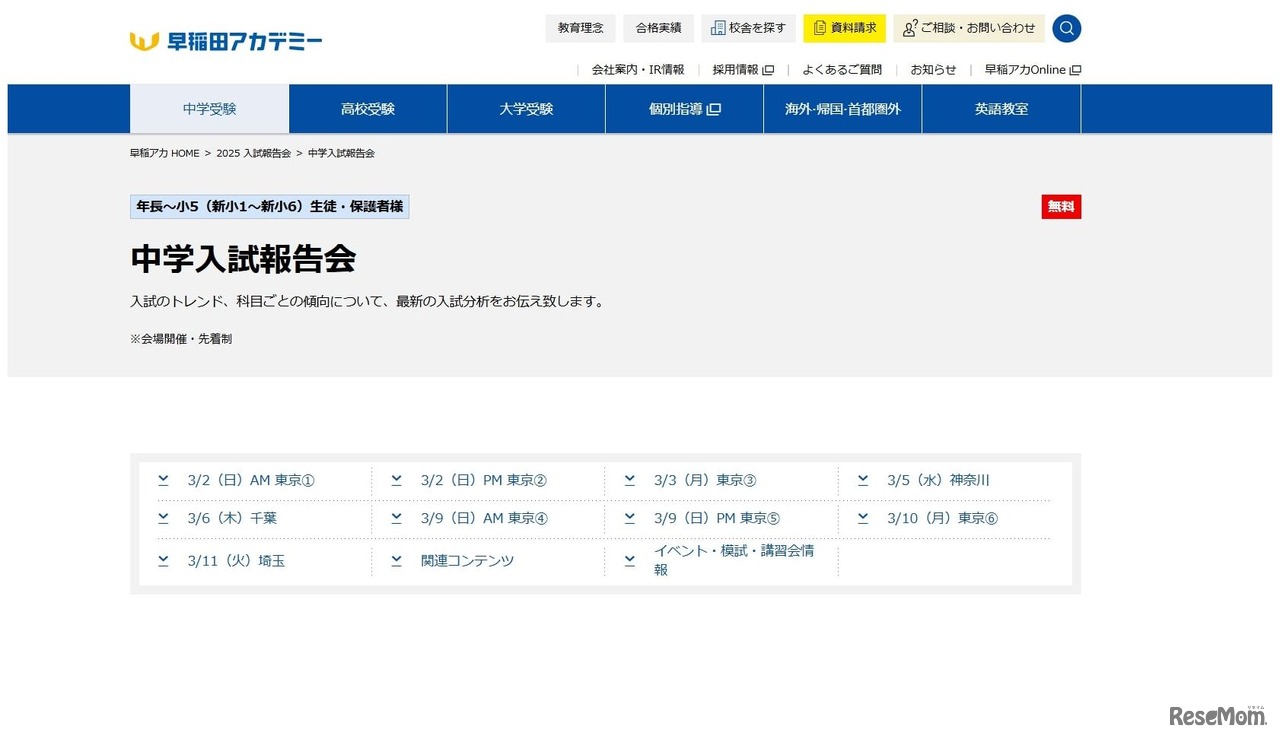The width and height of the screenshot is (1280, 739).
Task: Click external-link icon next to 早稲アカOnline
Action: point(1075,70)
